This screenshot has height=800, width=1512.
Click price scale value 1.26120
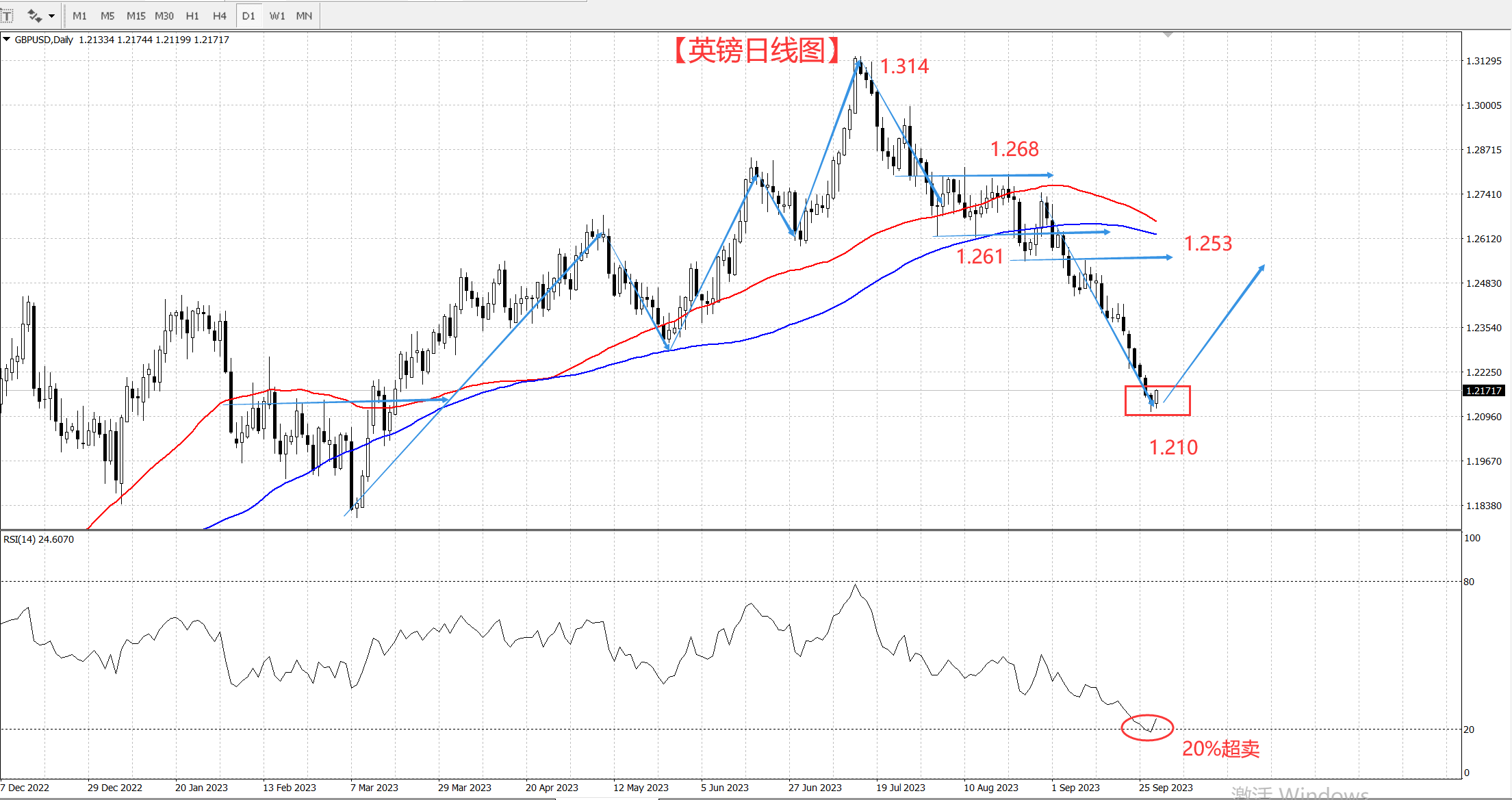tap(1483, 239)
